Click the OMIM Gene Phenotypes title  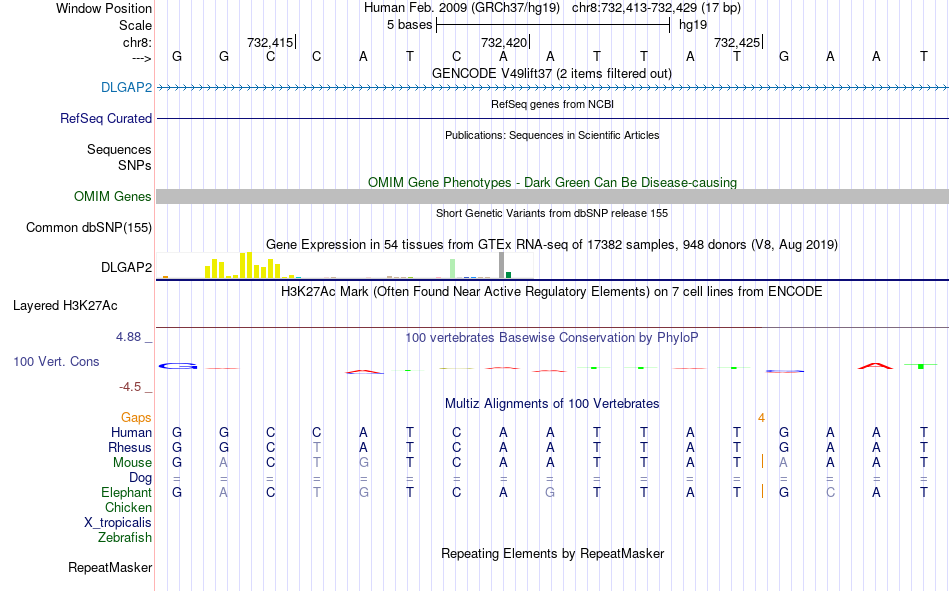pyautogui.click(x=552, y=182)
